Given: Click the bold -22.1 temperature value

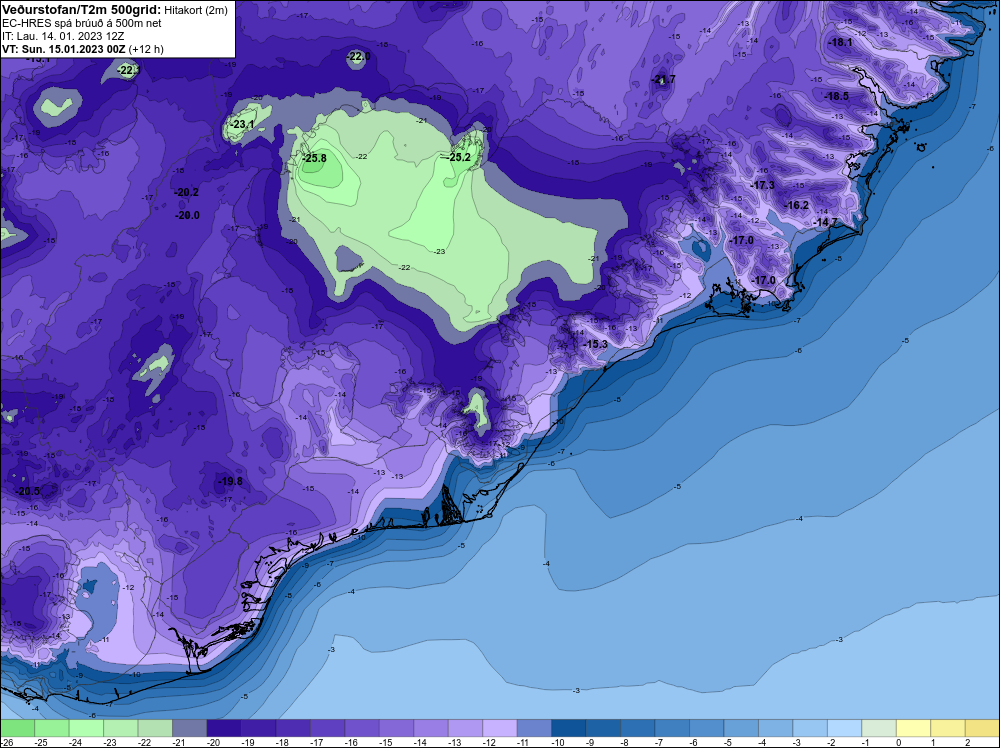Looking at the screenshot, I should 129,70.
